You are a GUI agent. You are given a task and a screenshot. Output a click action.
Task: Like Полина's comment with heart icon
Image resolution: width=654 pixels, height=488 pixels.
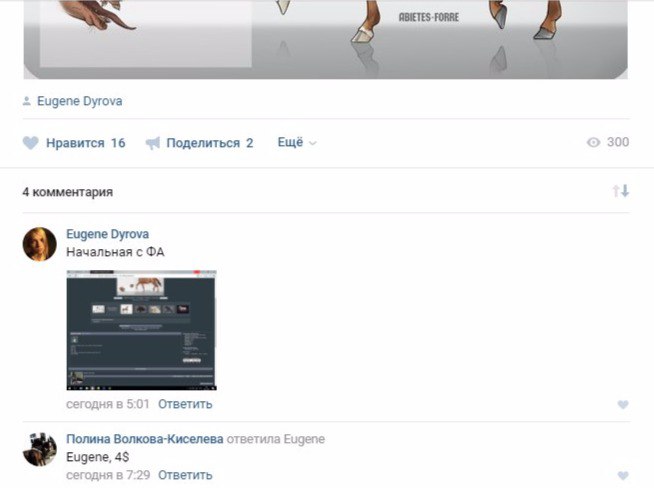[622, 476]
